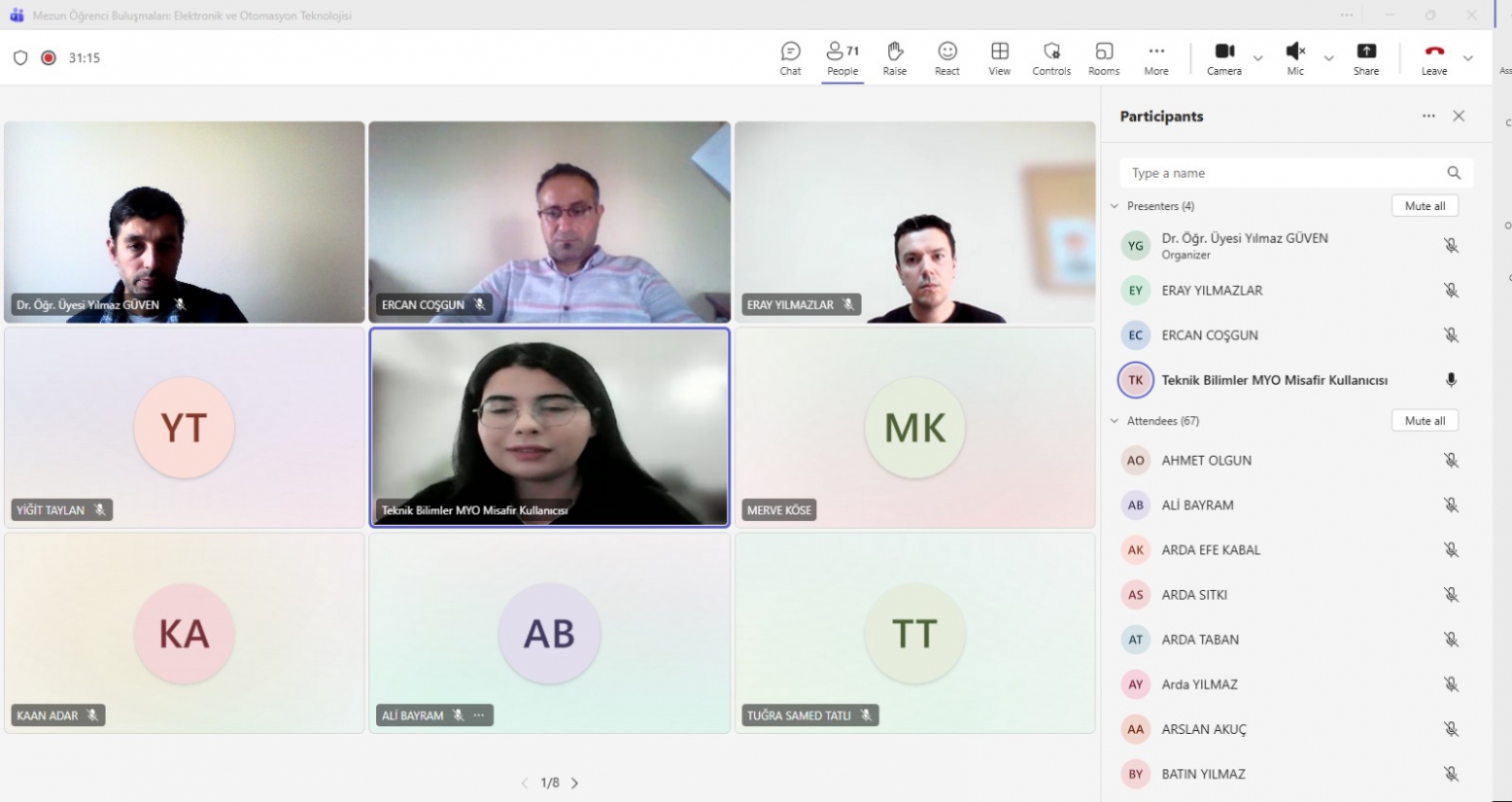Click the Share screen icon
This screenshot has width=1512, height=802.
(x=1365, y=57)
